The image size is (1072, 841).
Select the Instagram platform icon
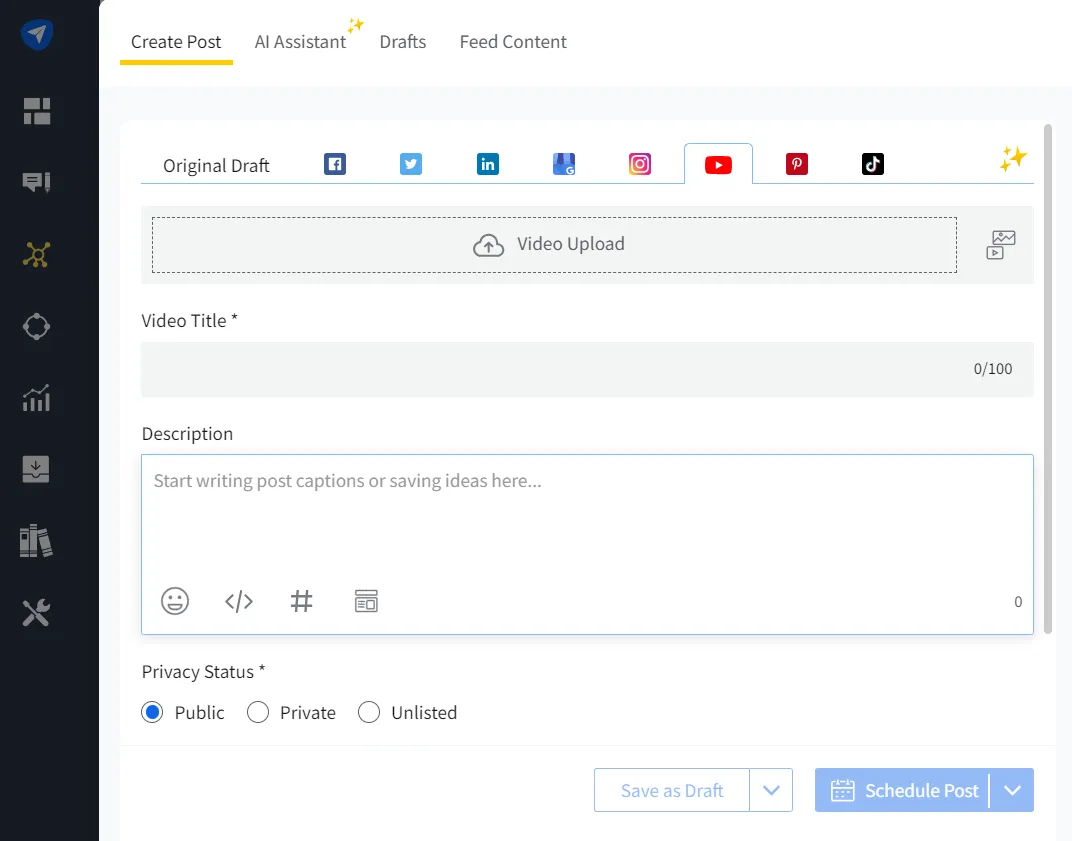(x=640, y=163)
